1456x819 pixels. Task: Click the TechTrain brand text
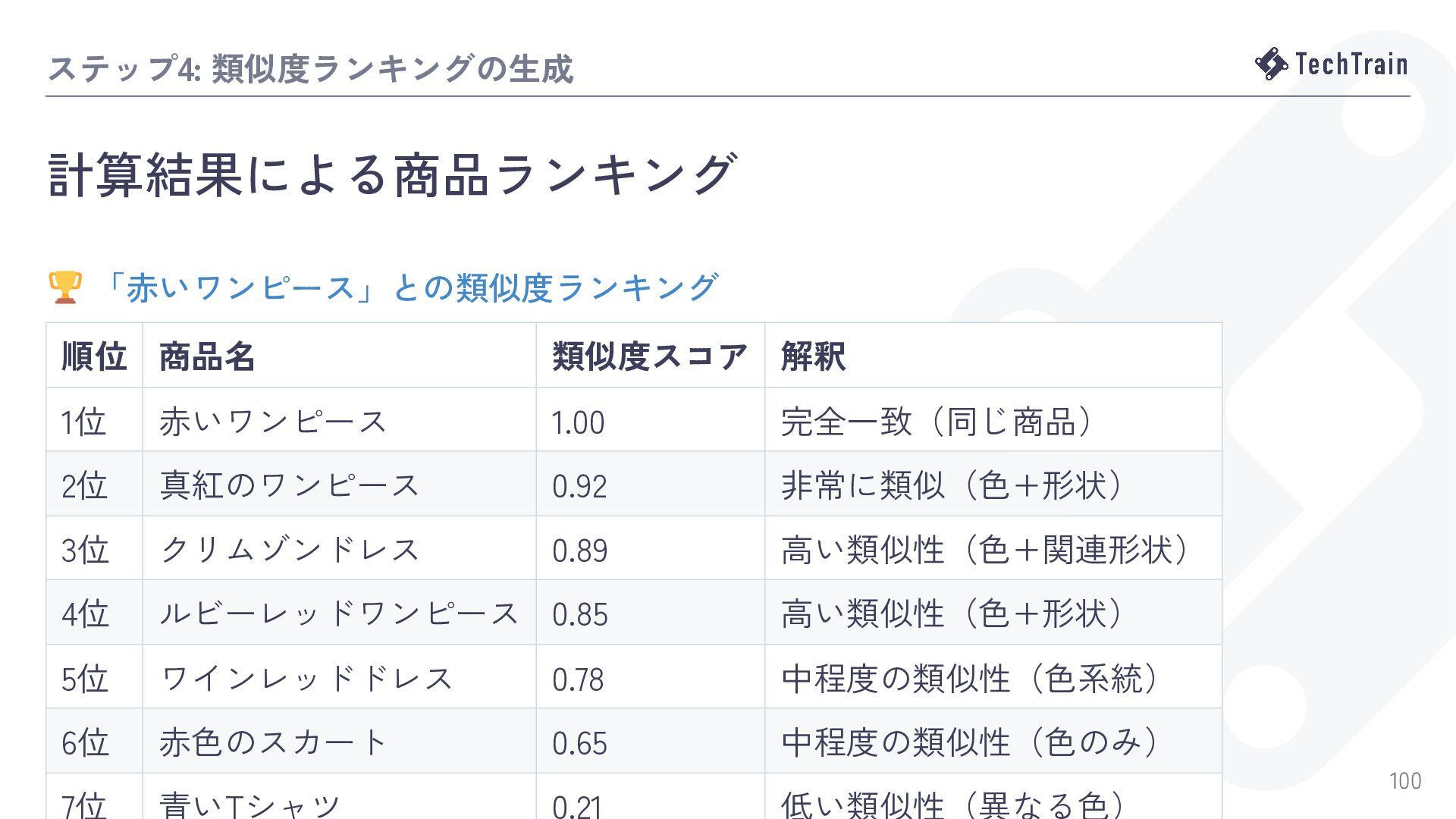click(x=1351, y=64)
